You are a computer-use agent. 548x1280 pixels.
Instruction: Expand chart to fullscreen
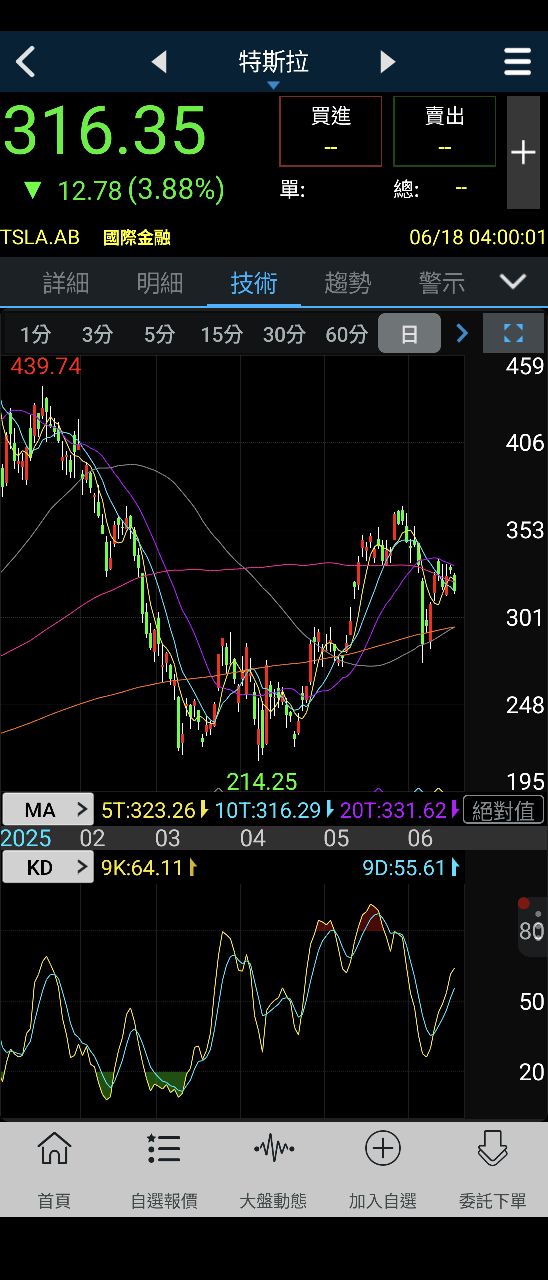tap(513, 333)
